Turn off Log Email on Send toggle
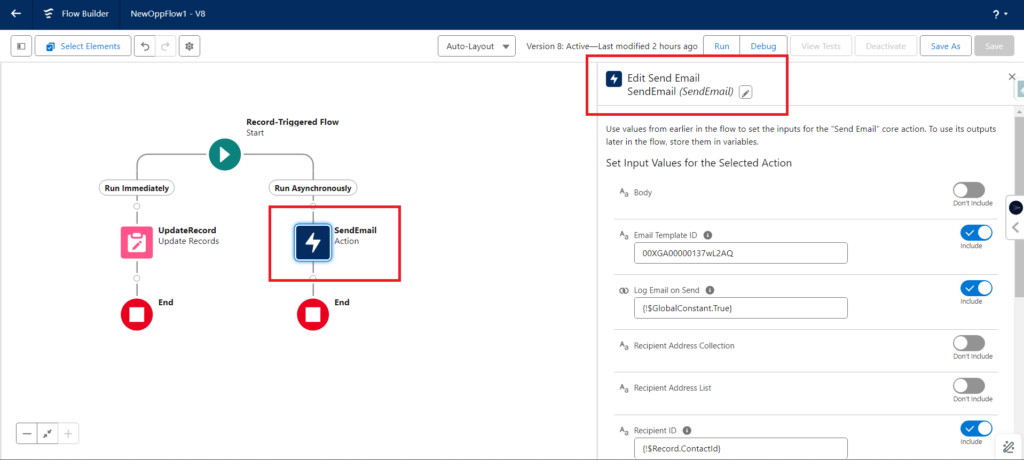This screenshot has width=1024, height=460. [975, 288]
